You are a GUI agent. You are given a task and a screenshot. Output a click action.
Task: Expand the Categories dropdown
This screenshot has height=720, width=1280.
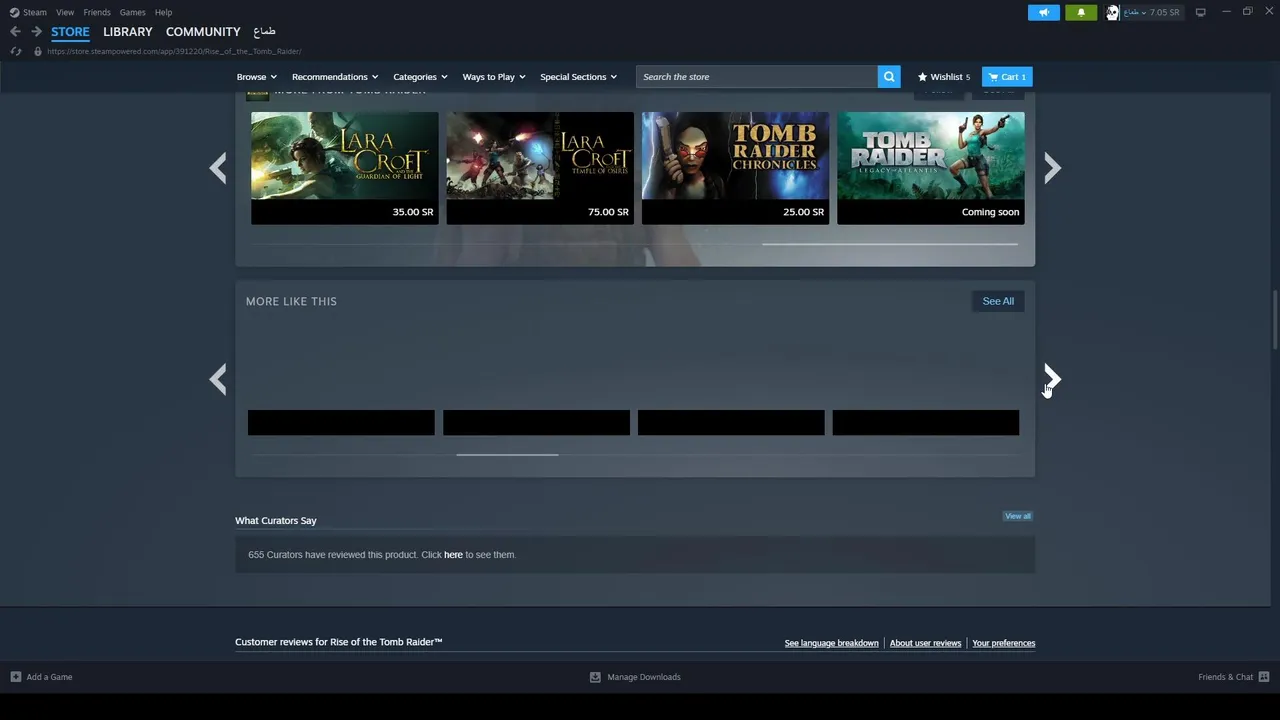click(420, 77)
